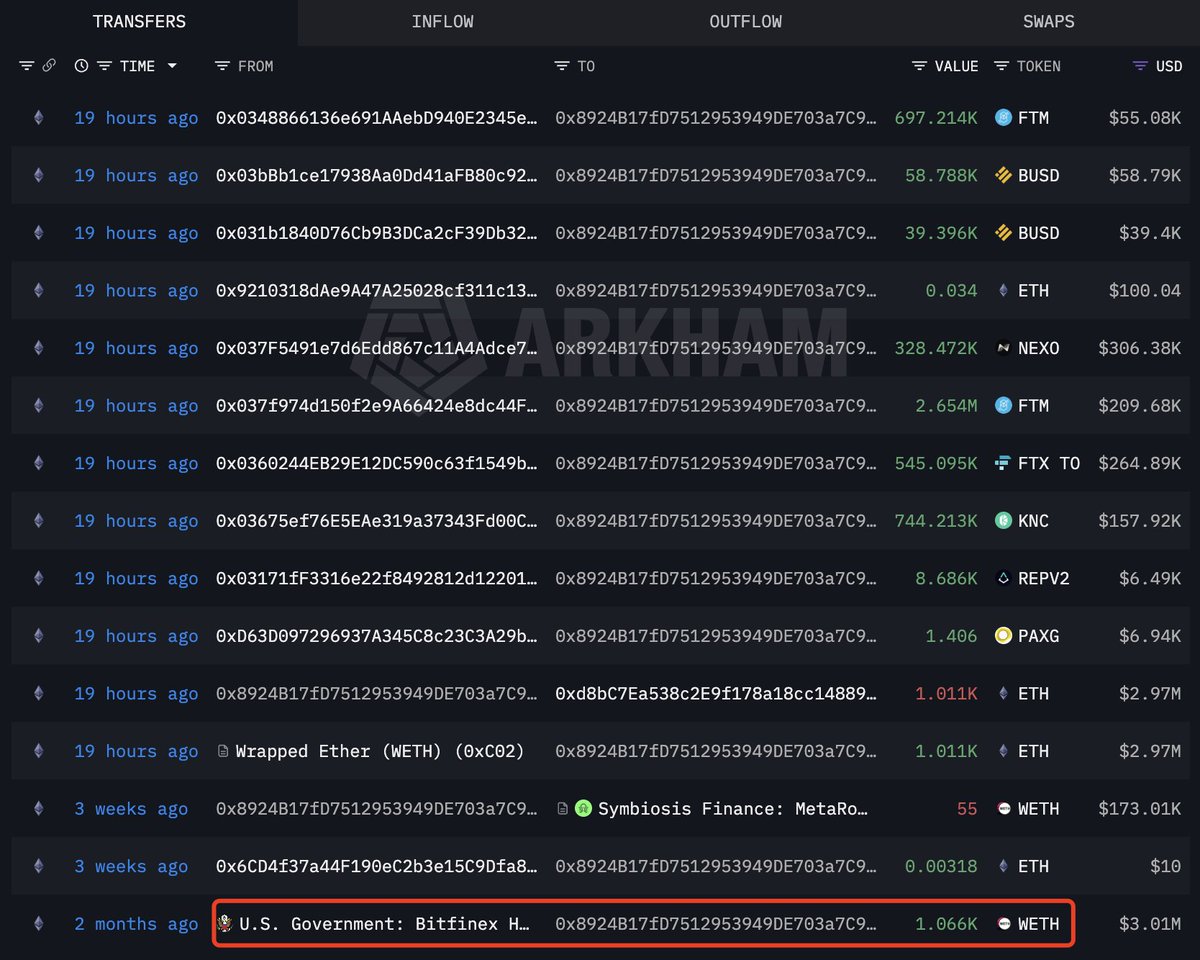Viewport: 1200px width, 960px height.
Task: Open Wrapped Ether (WETH) contract link
Action: click(379, 751)
